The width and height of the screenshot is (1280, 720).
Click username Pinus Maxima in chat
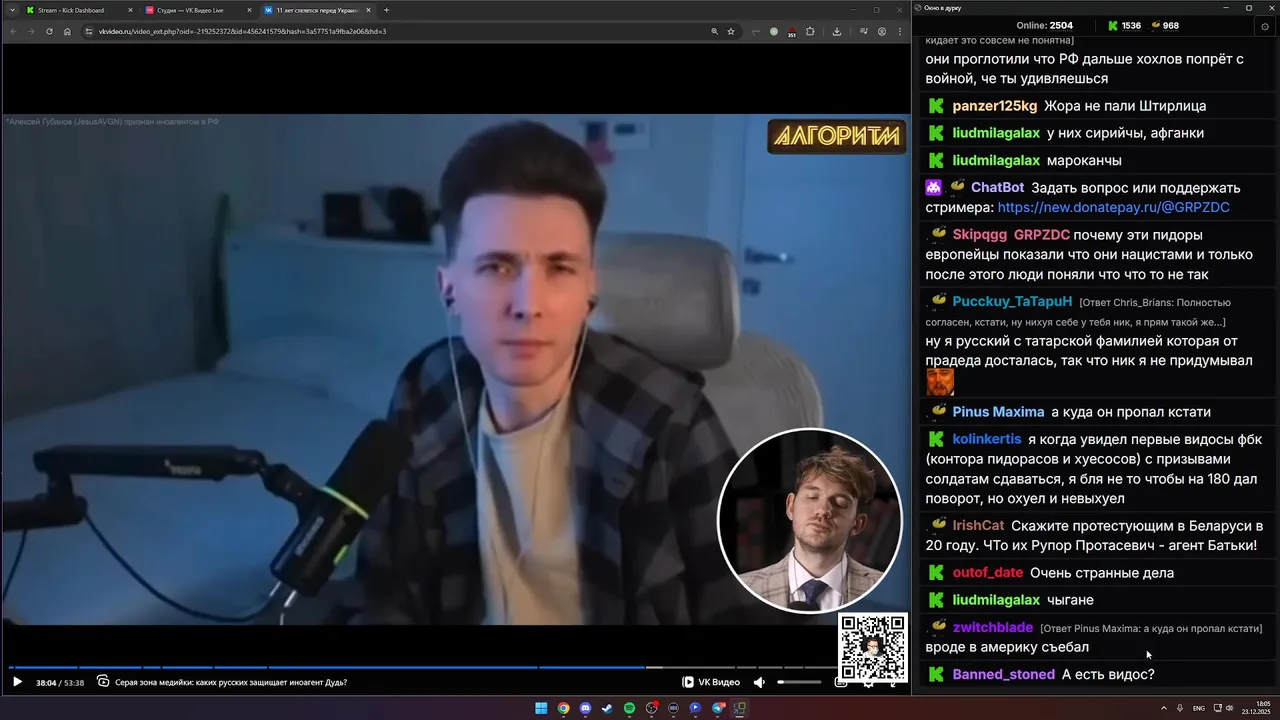998,412
